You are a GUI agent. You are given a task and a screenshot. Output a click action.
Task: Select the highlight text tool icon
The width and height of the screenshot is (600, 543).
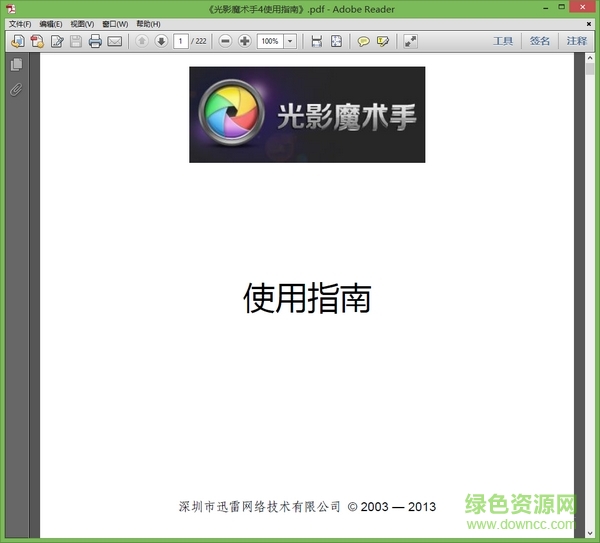point(383,41)
